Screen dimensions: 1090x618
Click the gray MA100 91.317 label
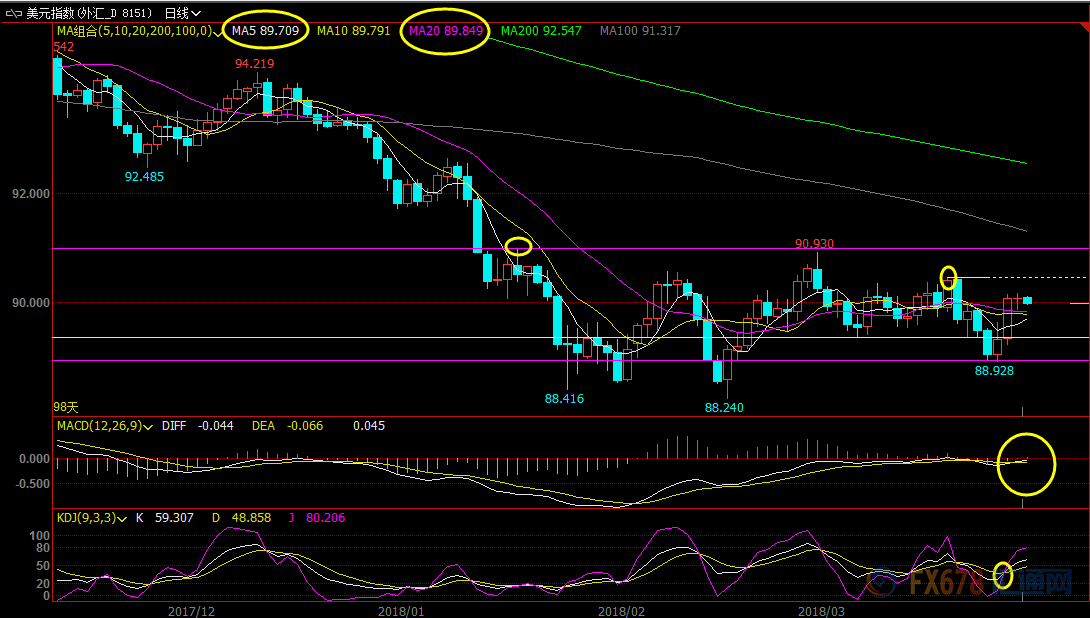tap(640, 31)
